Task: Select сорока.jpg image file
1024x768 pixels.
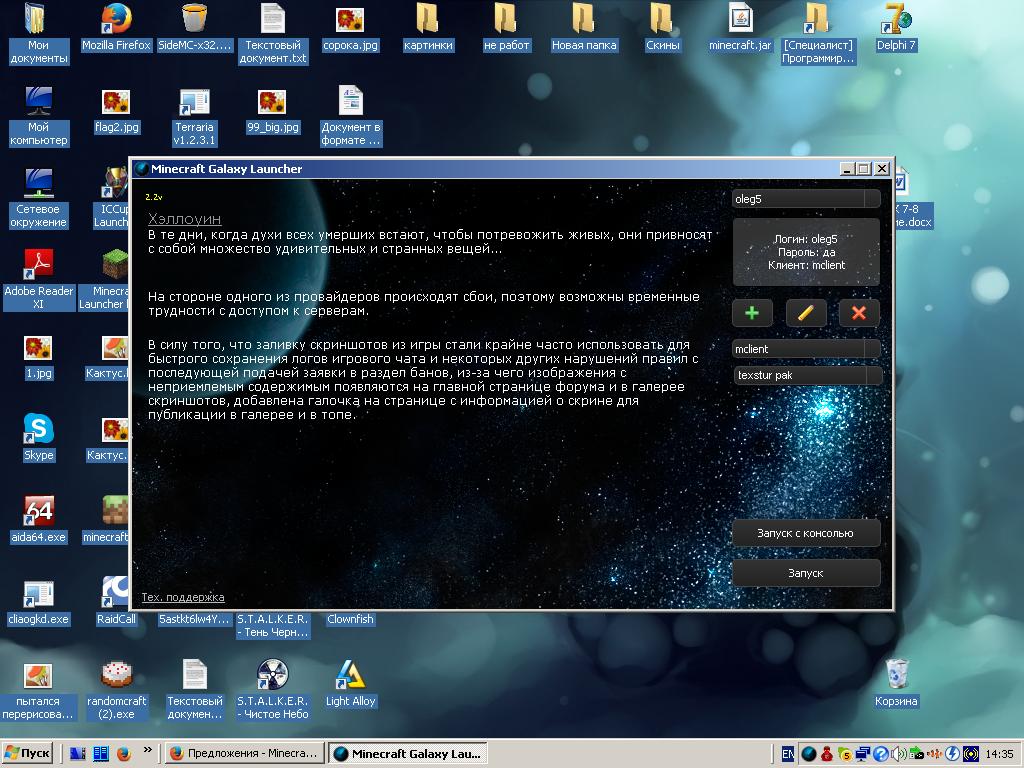Action: 350,28
